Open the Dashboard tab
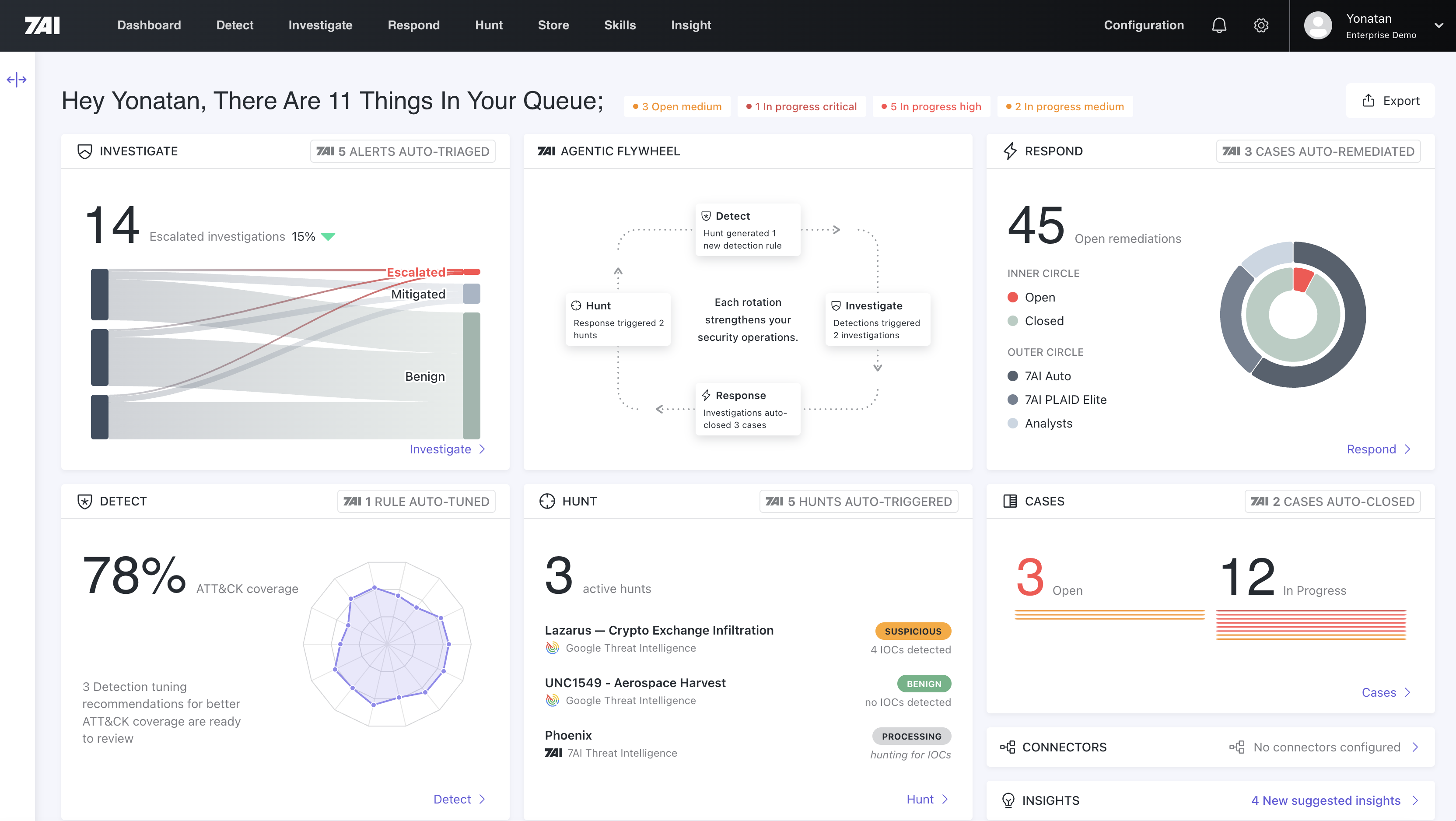The height and width of the screenshot is (821, 1456). pyautogui.click(x=149, y=25)
